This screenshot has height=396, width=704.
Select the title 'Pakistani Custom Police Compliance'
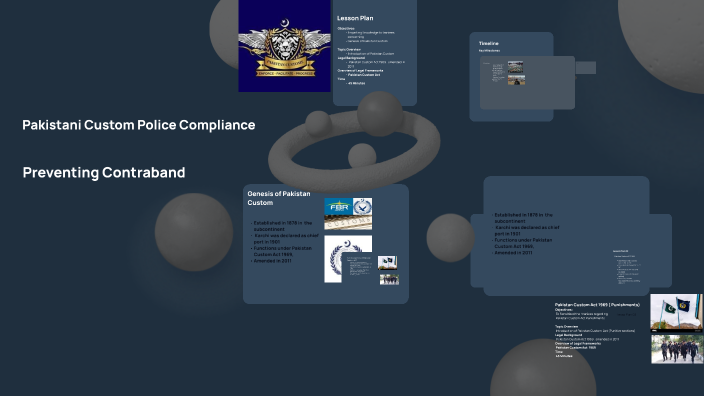pyautogui.click(x=139, y=125)
